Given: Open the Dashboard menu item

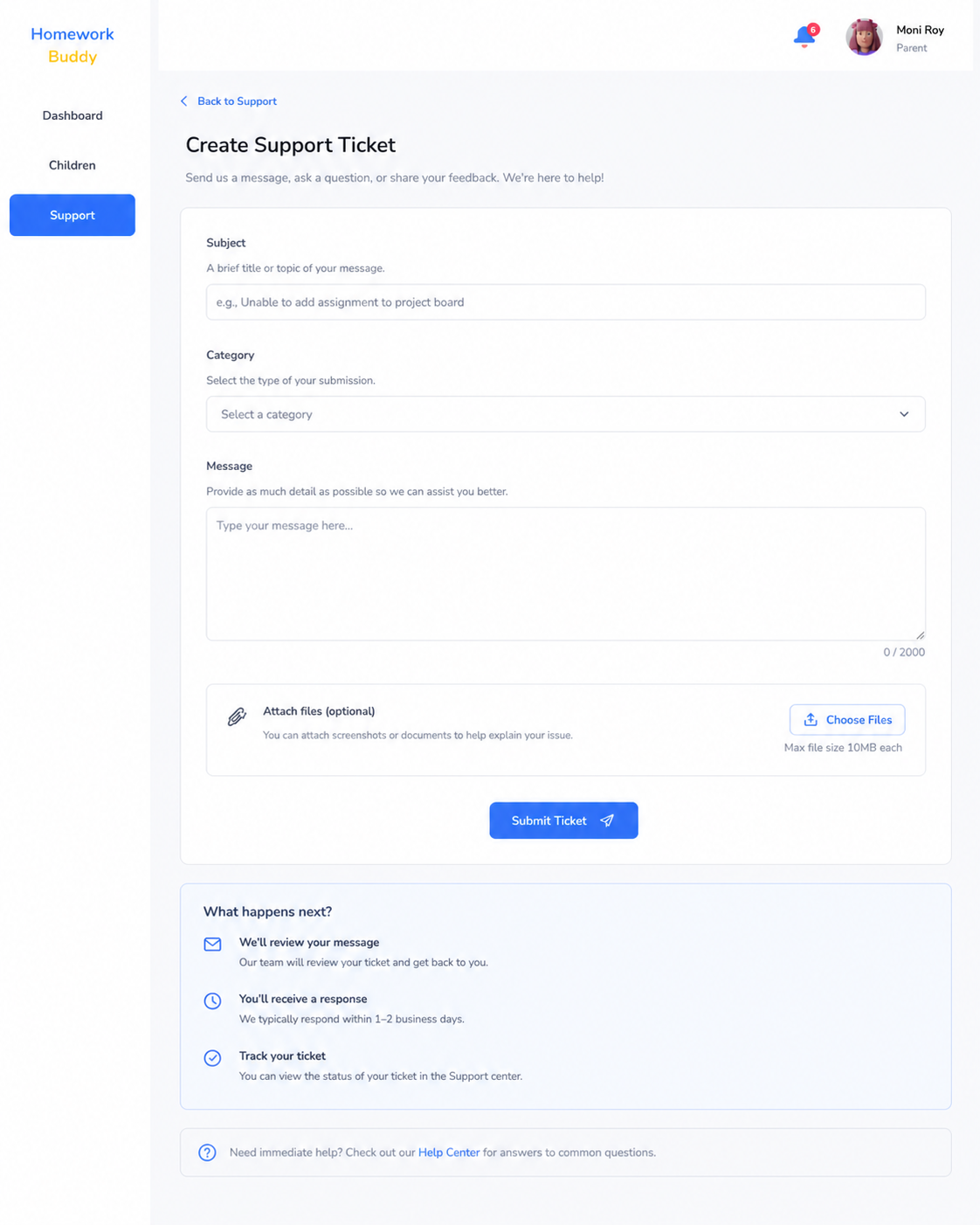Looking at the screenshot, I should pyautogui.click(x=72, y=115).
